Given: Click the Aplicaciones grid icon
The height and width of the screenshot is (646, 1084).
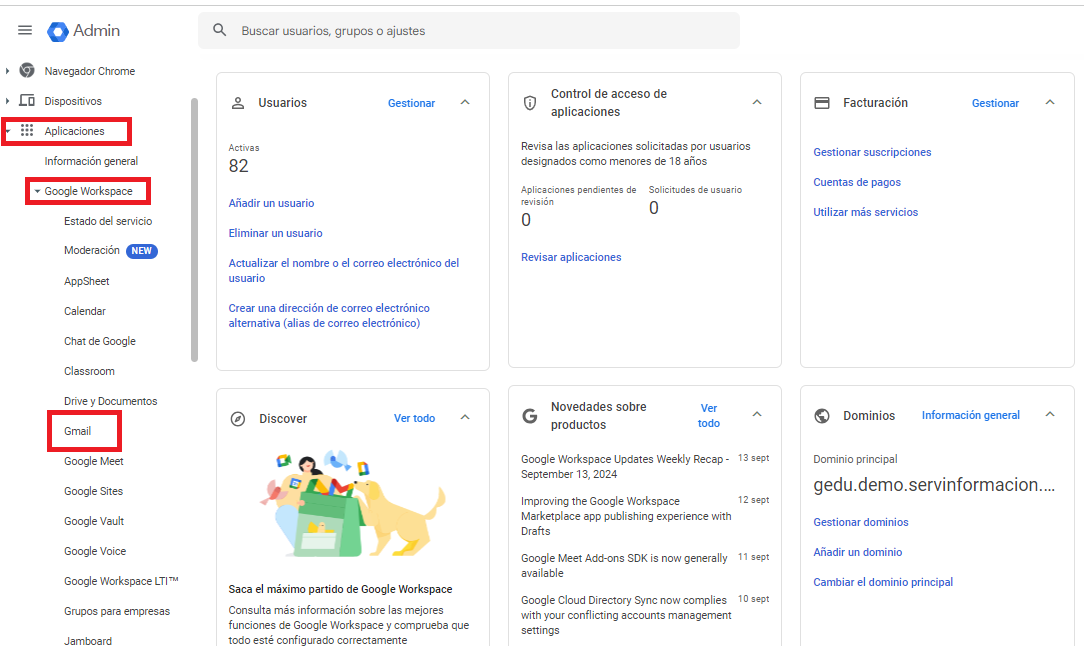Looking at the screenshot, I should pos(27,130).
